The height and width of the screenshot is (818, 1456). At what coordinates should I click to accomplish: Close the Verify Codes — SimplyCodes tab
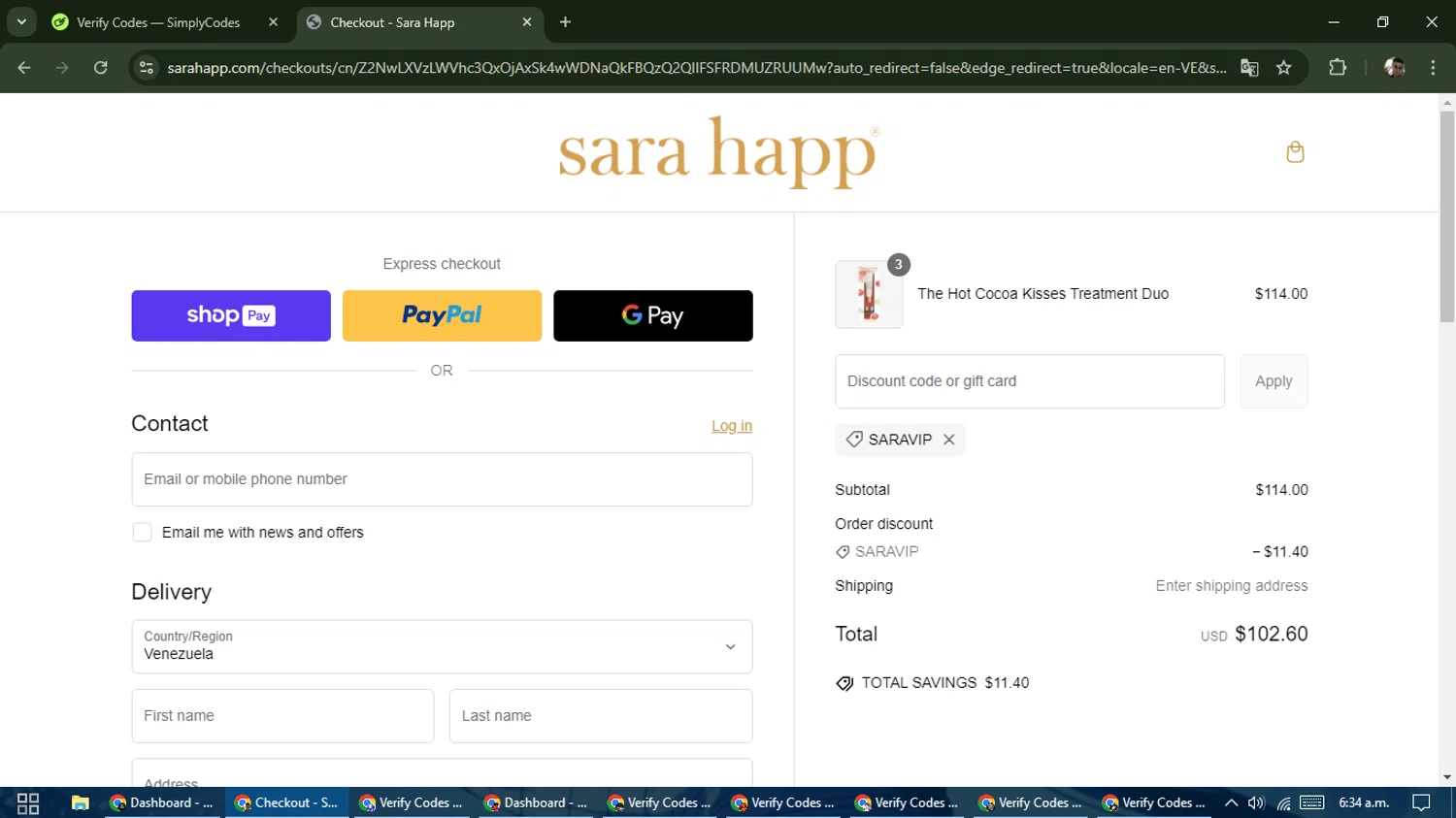pos(273,22)
